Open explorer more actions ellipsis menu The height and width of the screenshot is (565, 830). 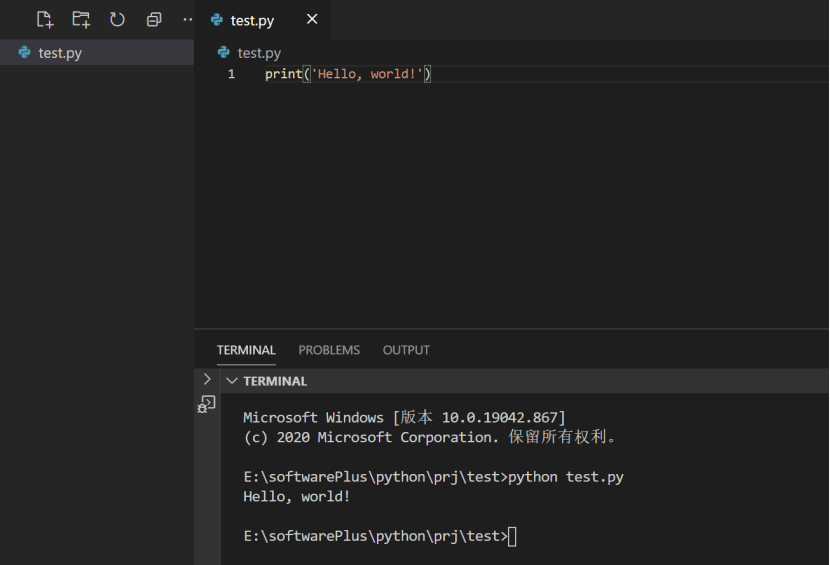point(187,20)
